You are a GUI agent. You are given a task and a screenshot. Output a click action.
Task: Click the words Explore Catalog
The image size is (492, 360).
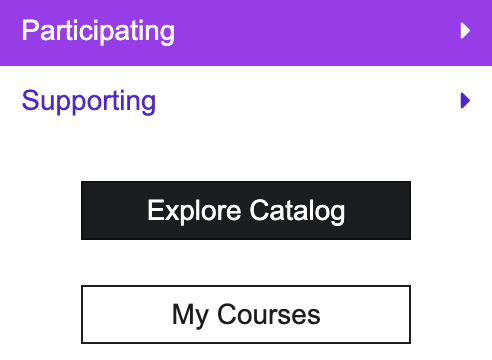click(x=246, y=211)
